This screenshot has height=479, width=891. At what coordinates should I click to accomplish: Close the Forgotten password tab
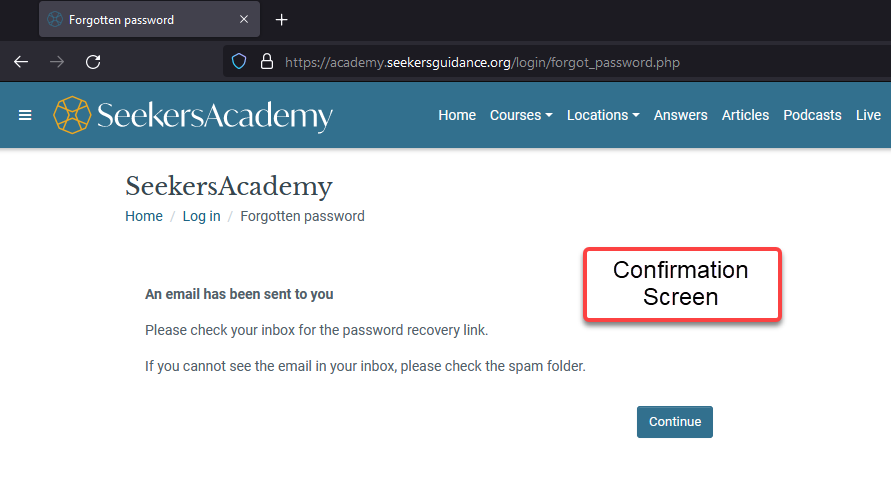[245, 20]
